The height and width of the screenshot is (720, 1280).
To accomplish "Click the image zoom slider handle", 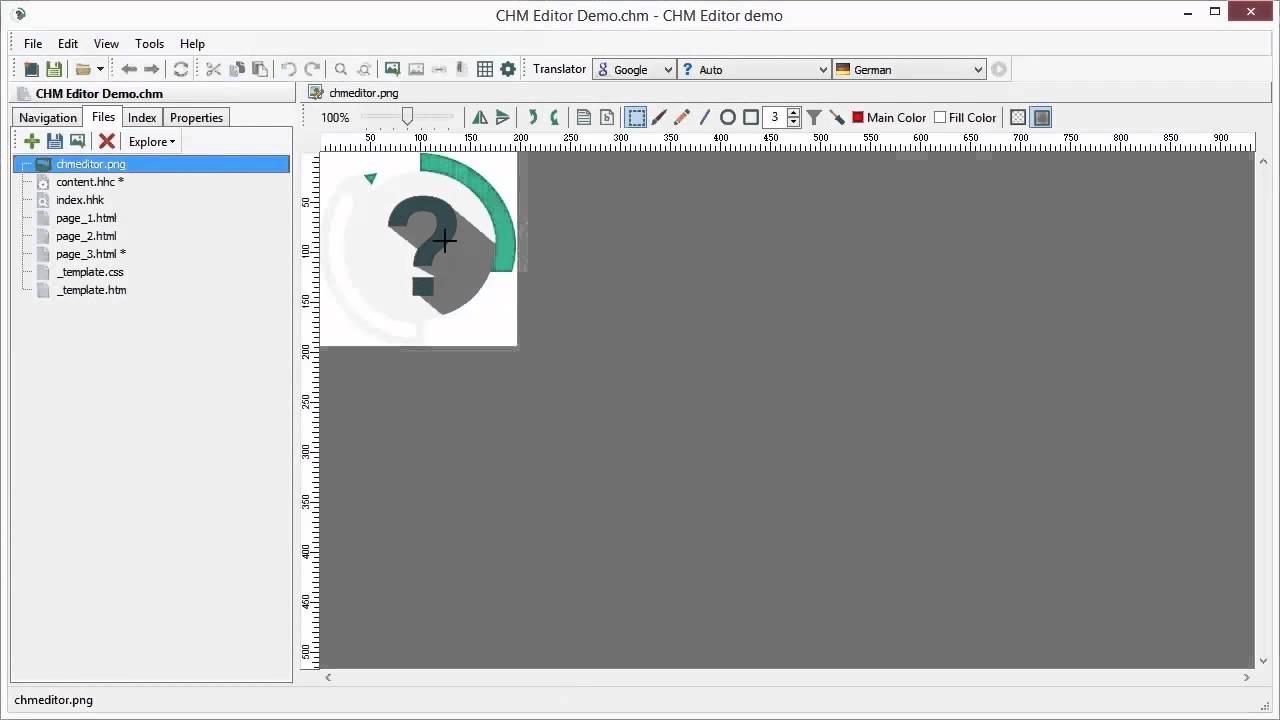I will point(407,117).
